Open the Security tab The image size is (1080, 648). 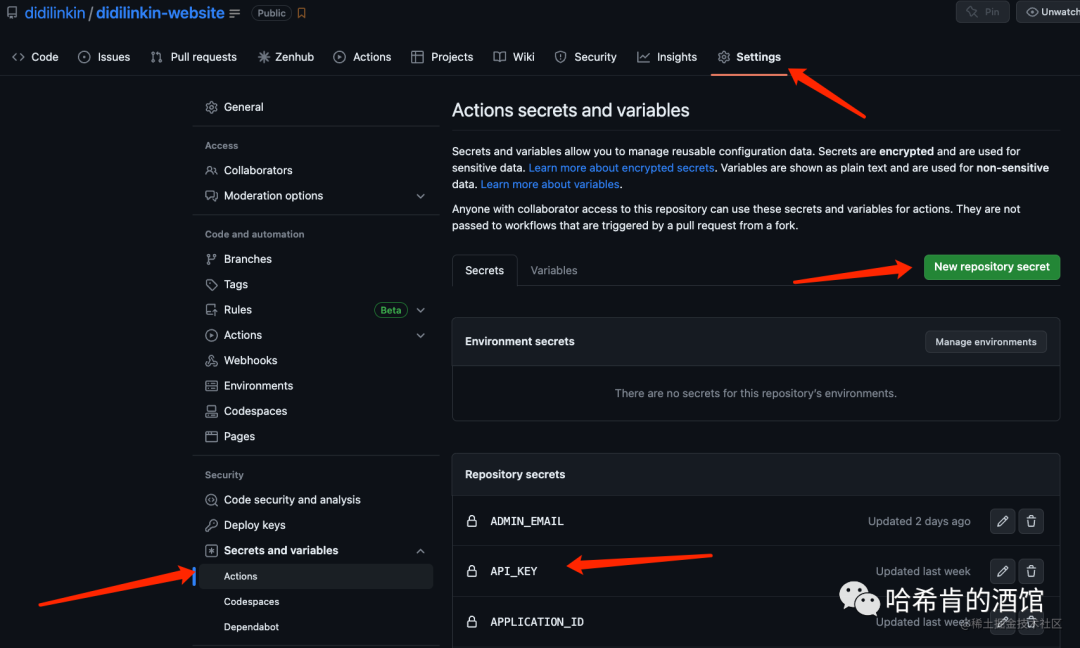point(585,57)
